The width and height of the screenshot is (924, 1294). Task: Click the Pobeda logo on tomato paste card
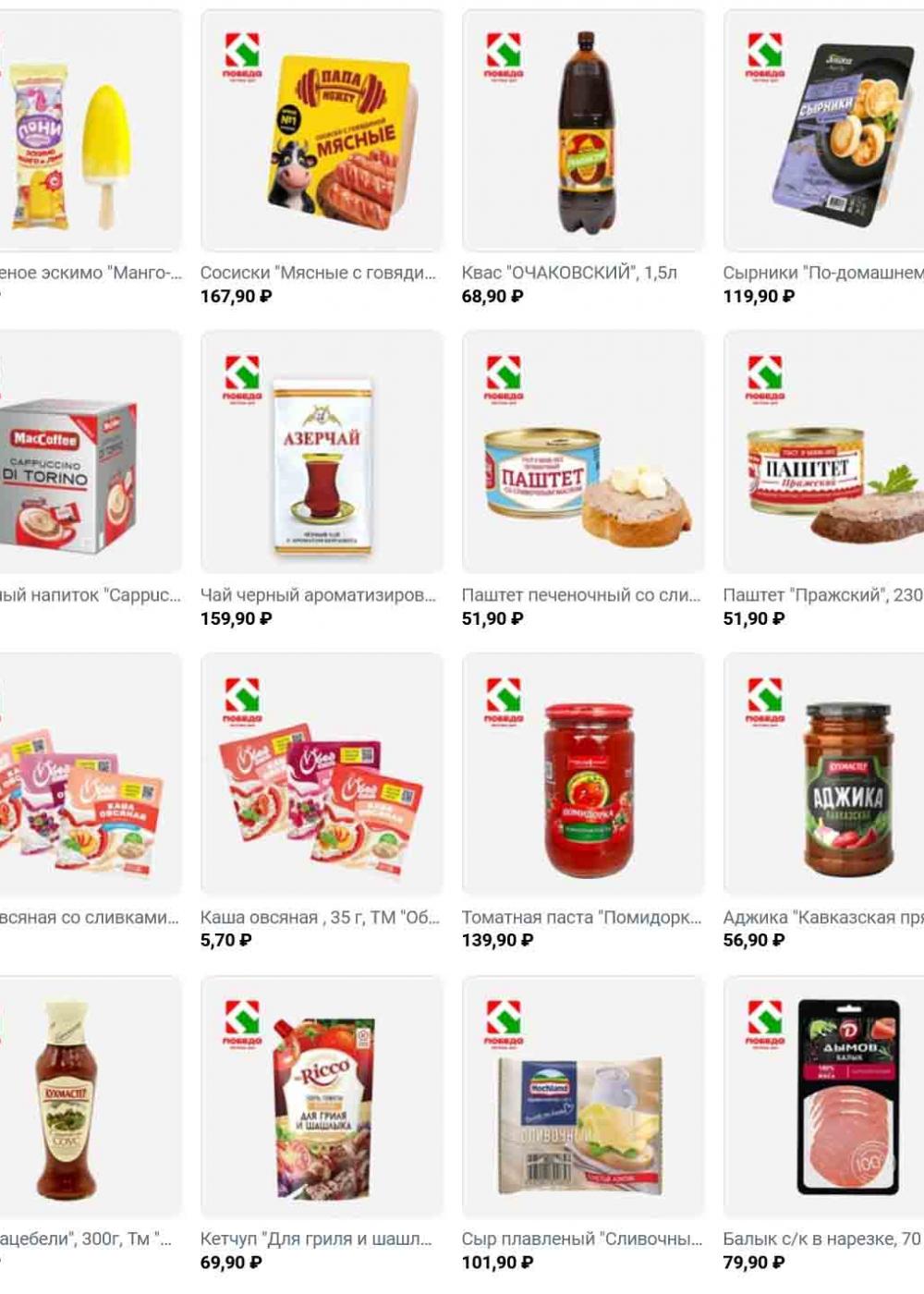[x=504, y=701]
